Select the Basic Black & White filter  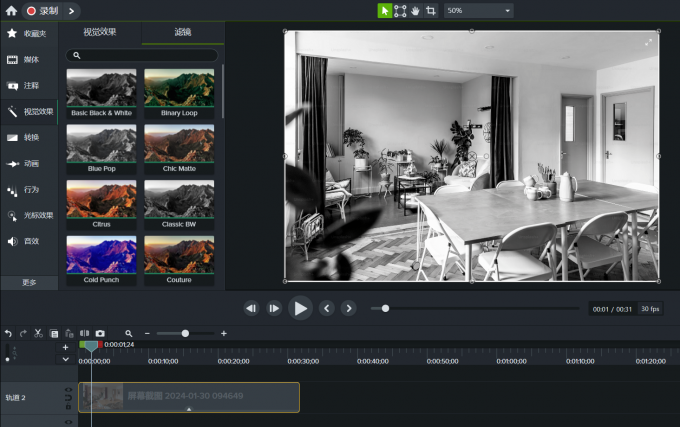pyautogui.click(x=101, y=94)
